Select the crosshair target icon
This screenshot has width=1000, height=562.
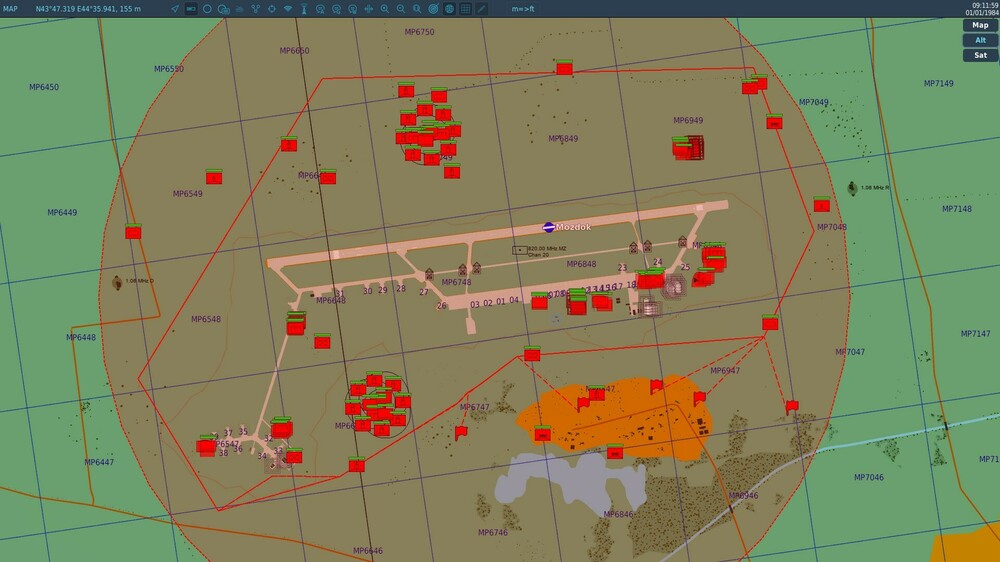272,9
